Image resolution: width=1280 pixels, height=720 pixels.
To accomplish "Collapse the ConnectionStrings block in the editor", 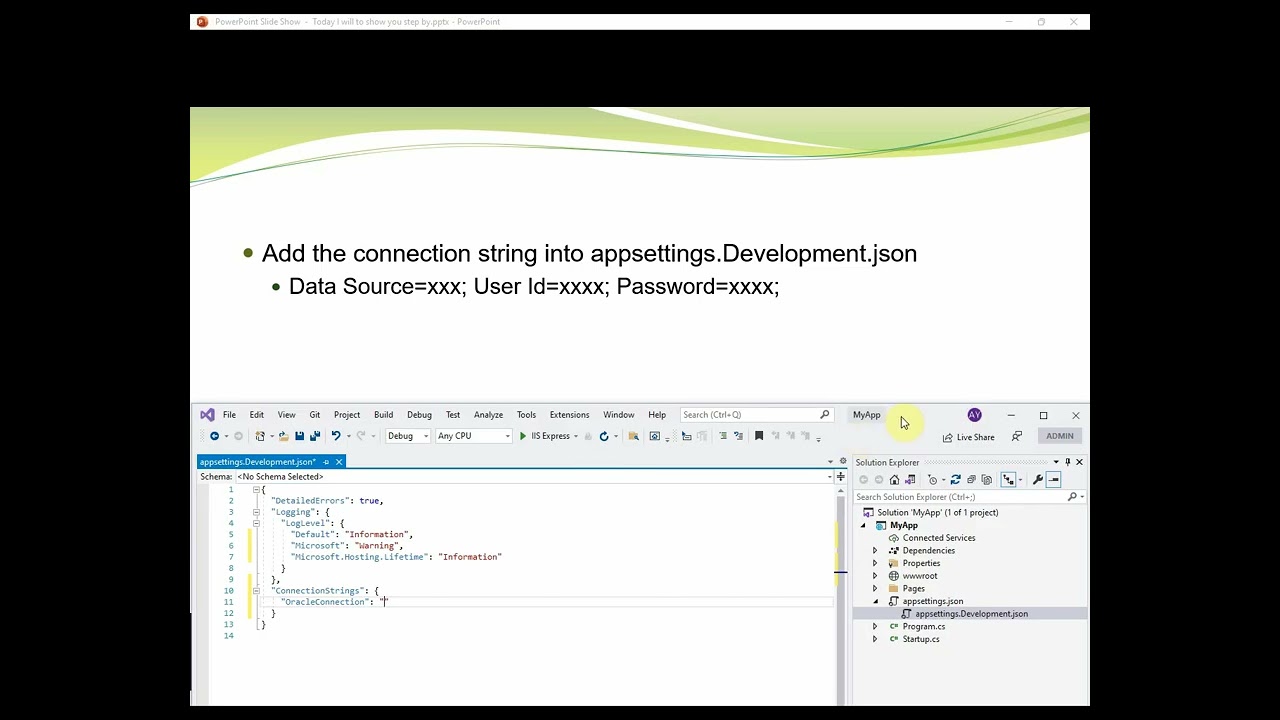I will tap(256, 591).
